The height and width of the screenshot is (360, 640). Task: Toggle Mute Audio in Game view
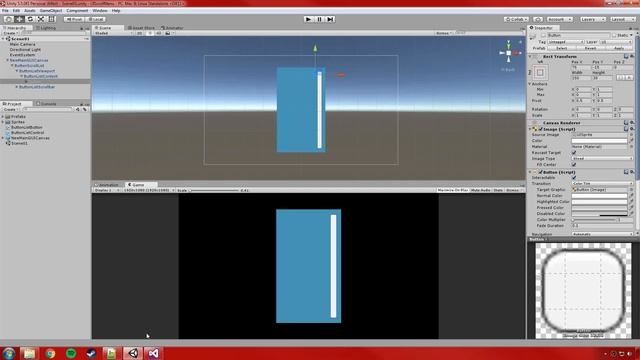pyautogui.click(x=480, y=190)
